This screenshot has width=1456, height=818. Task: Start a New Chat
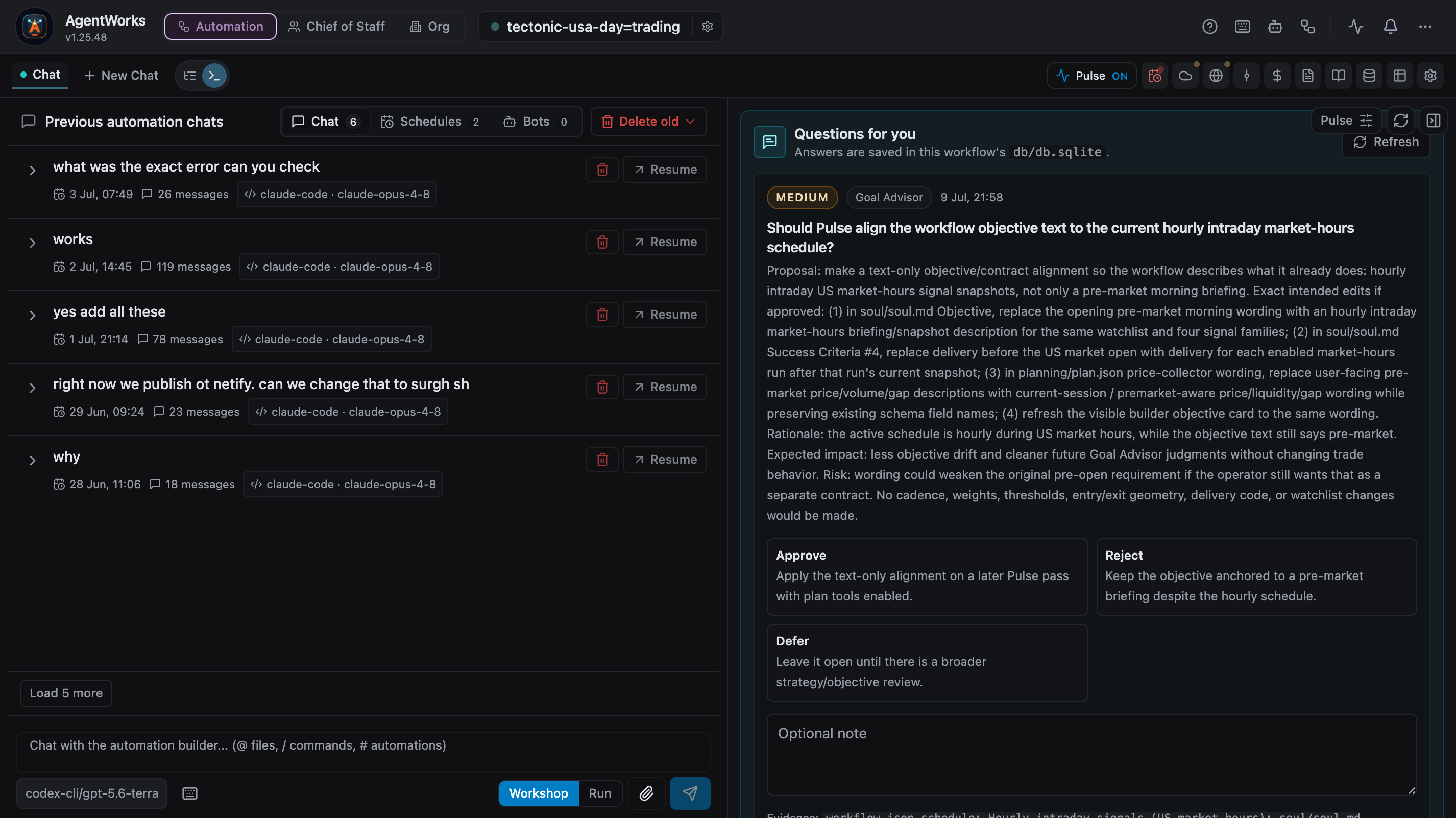pos(121,76)
